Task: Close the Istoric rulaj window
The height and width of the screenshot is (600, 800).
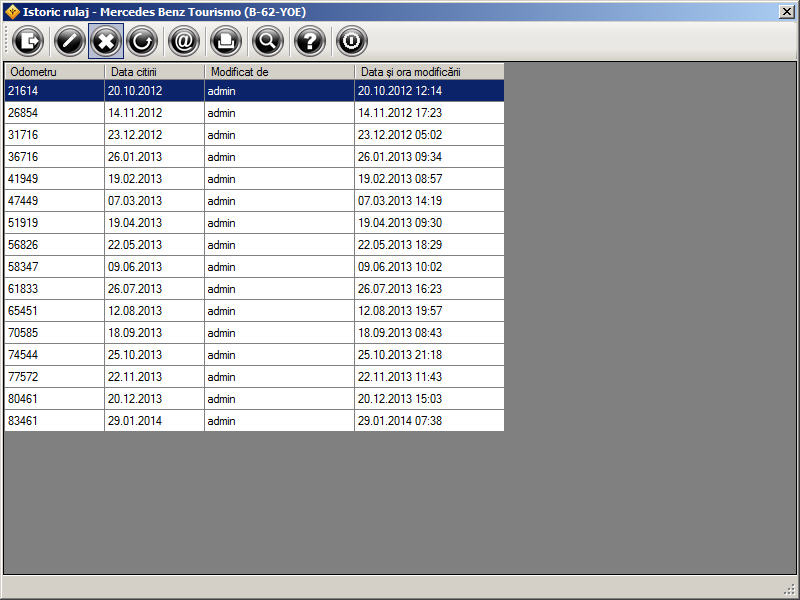Action: 787,12
